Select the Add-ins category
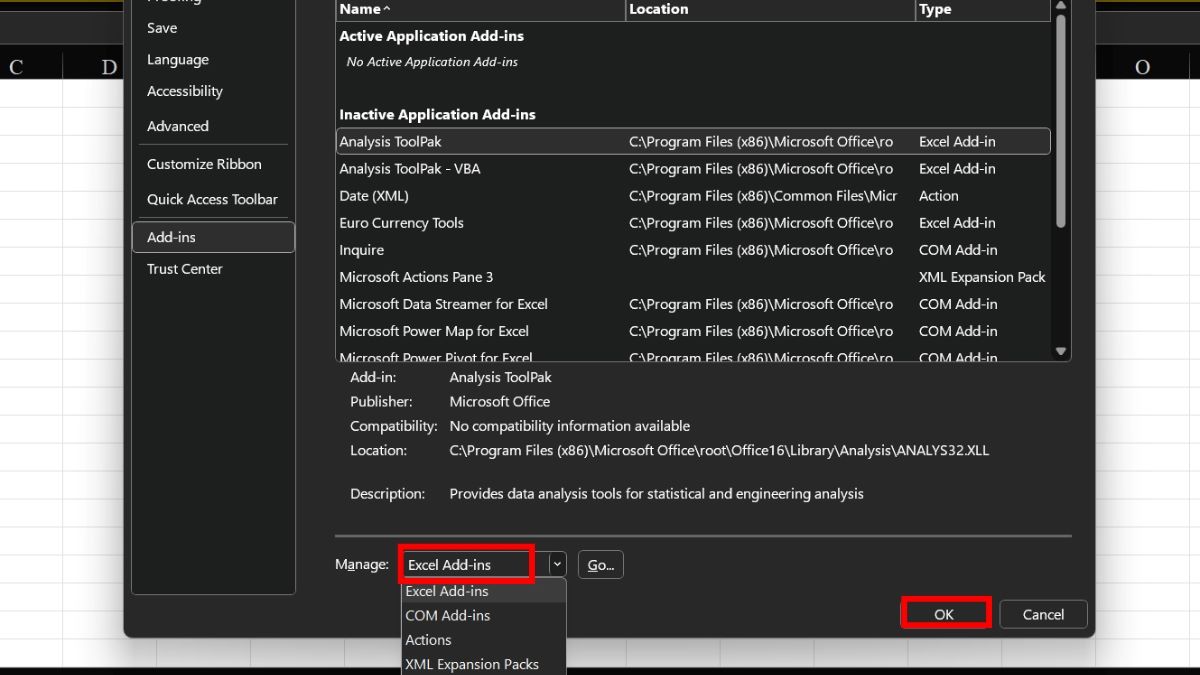The width and height of the screenshot is (1200, 675). 213,237
